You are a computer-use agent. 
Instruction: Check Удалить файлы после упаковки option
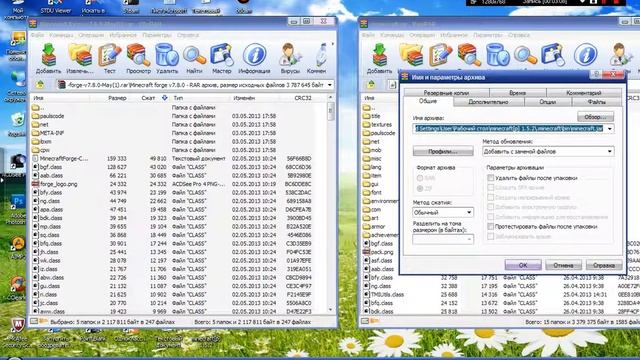coord(491,178)
